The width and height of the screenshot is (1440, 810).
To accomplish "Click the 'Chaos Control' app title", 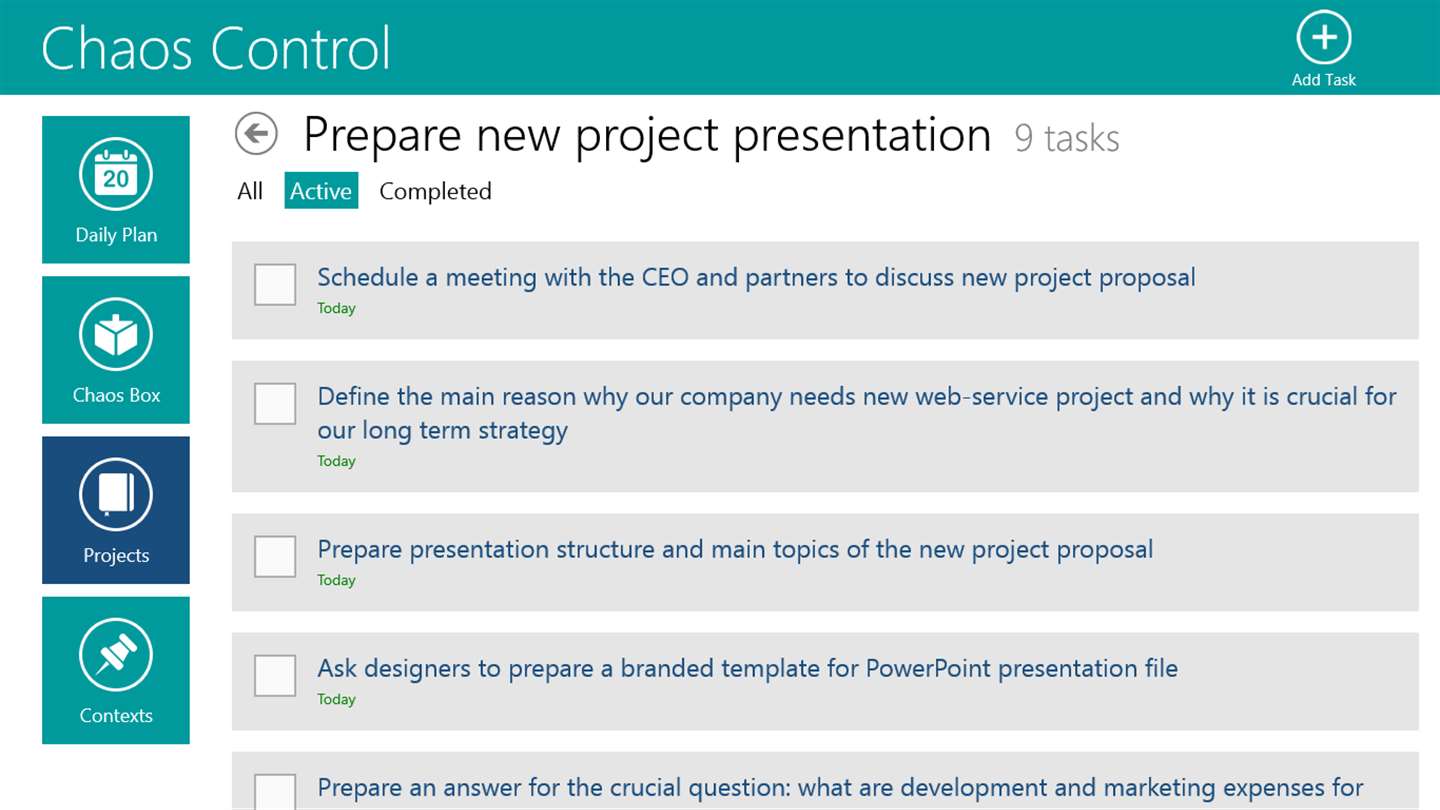I will [216, 47].
